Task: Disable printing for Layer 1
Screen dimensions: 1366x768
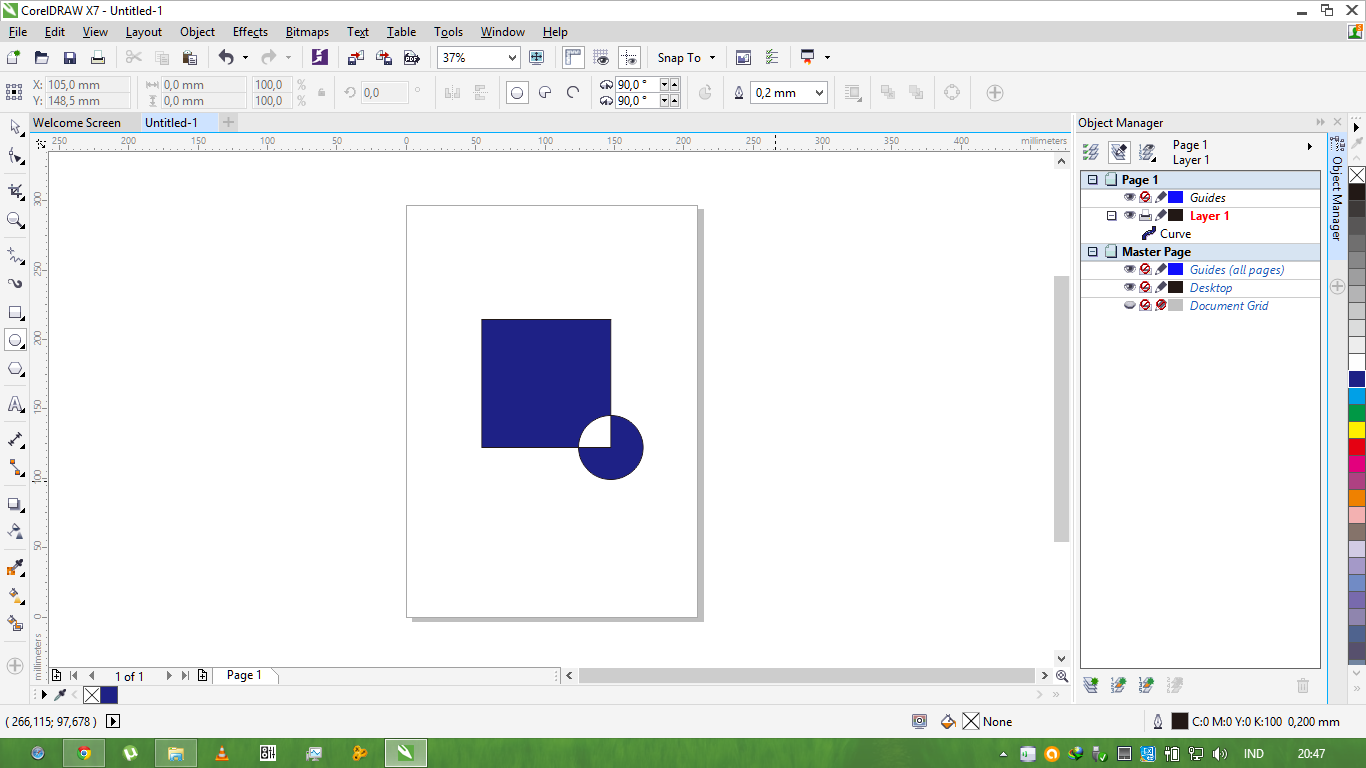Action: (x=1145, y=216)
